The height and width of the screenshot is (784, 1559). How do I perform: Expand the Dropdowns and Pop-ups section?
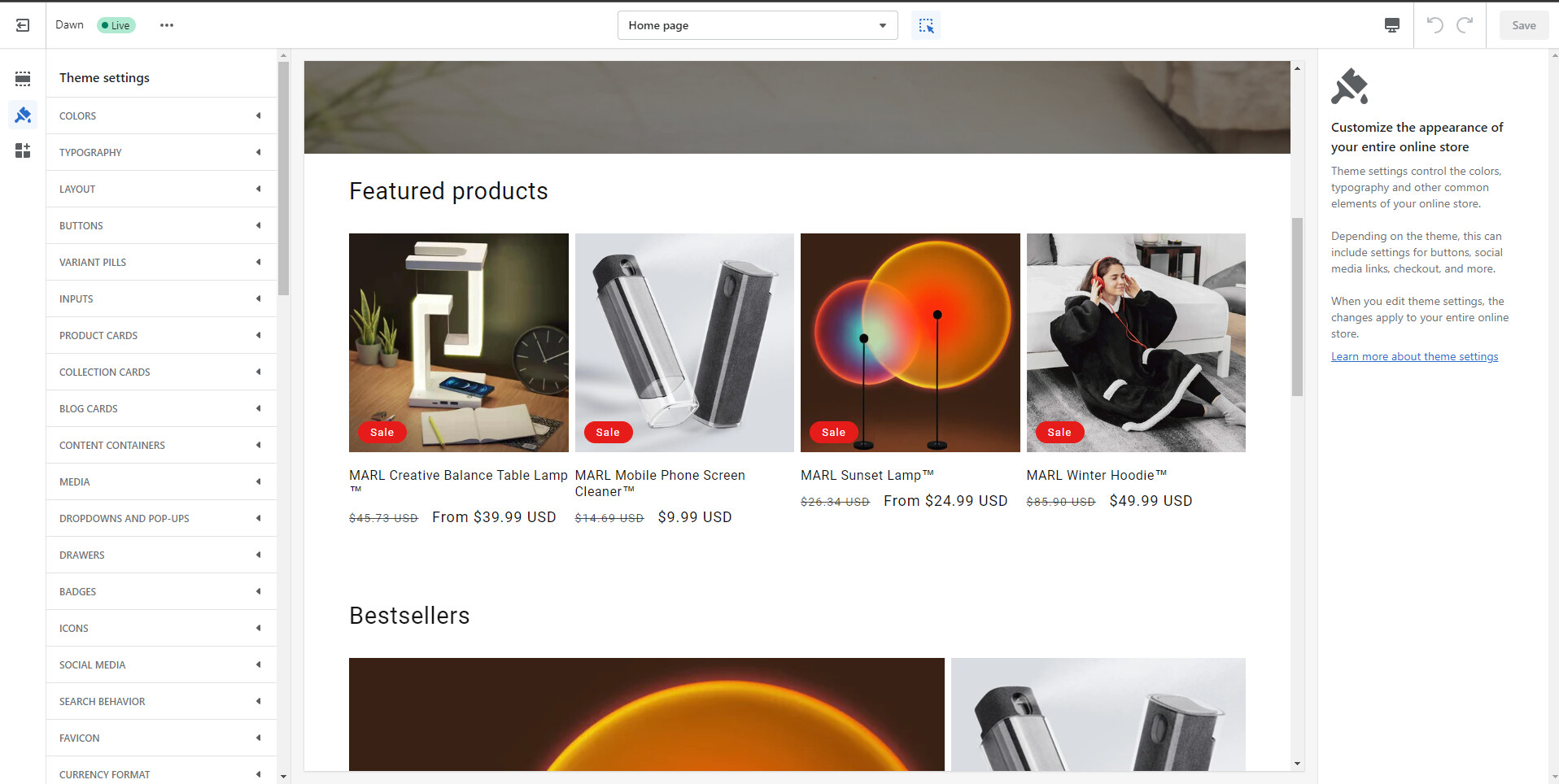[161, 518]
